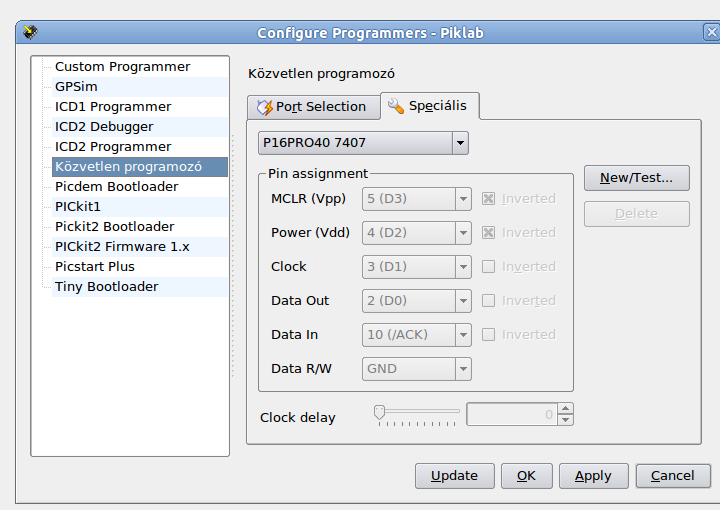The height and width of the screenshot is (510, 720).
Task: Click the Clock delay slider handle
Action: [x=380, y=411]
